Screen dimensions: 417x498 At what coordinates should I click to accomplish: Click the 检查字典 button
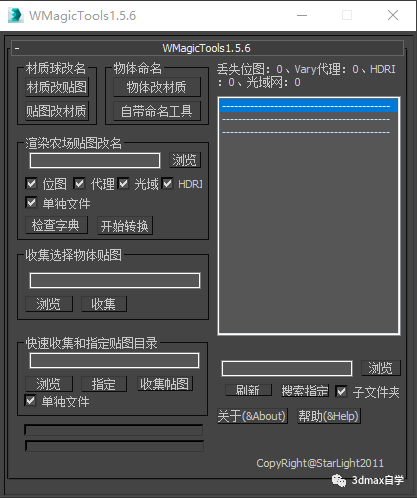click(x=57, y=225)
